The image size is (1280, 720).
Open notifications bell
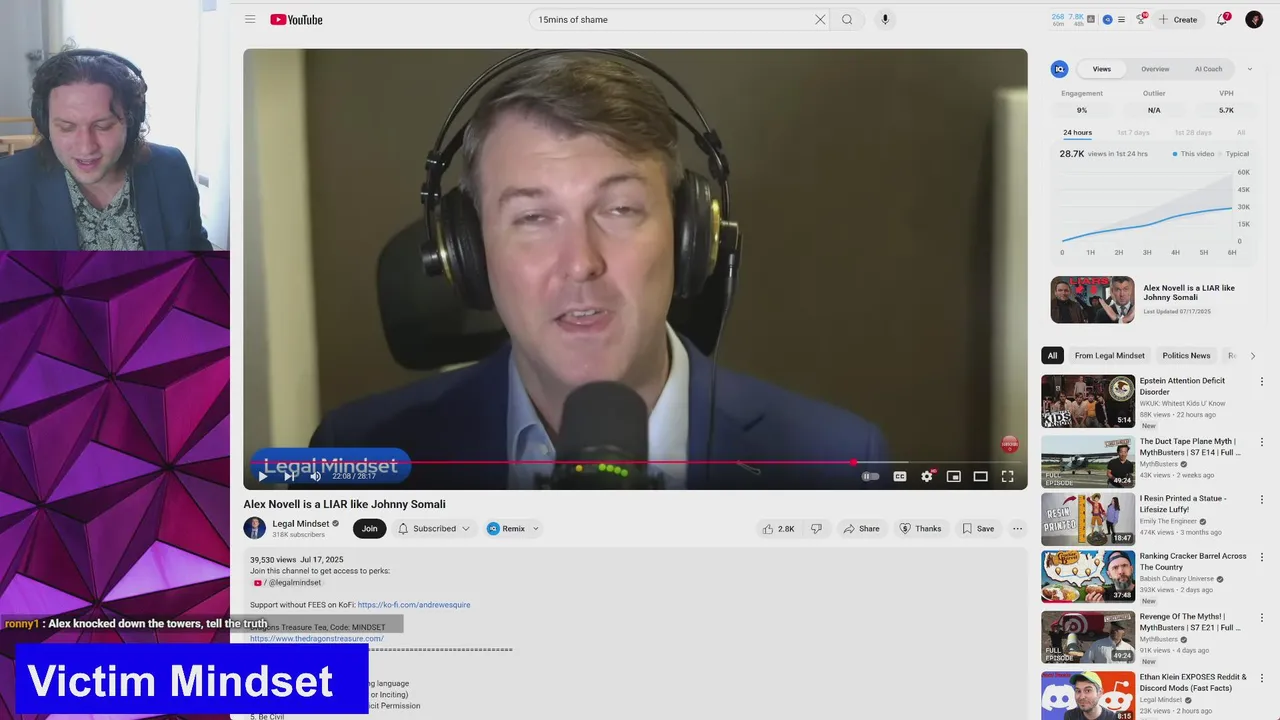(x=1222, y=19)
